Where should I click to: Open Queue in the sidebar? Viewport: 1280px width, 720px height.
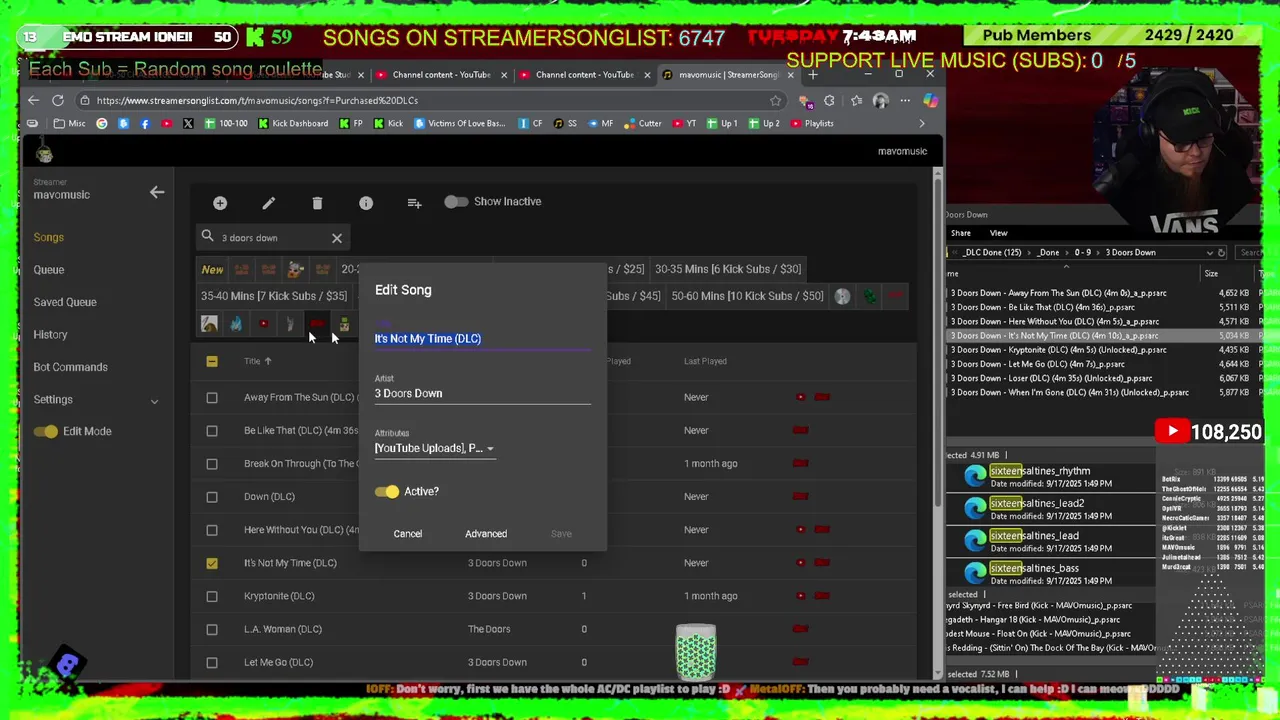[x=48, y=270]
